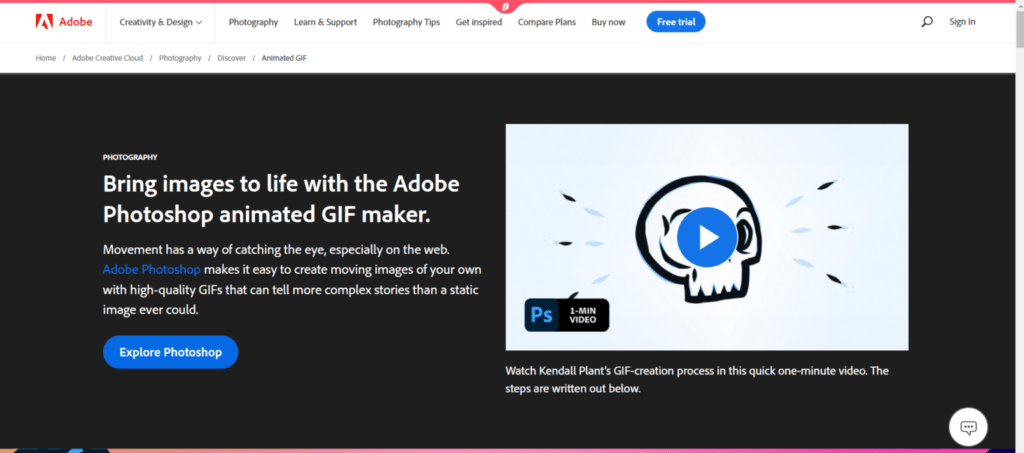1024x453 pixels.
Task: Expand the Creativity & Design dropdown
Action: [160, 21]
